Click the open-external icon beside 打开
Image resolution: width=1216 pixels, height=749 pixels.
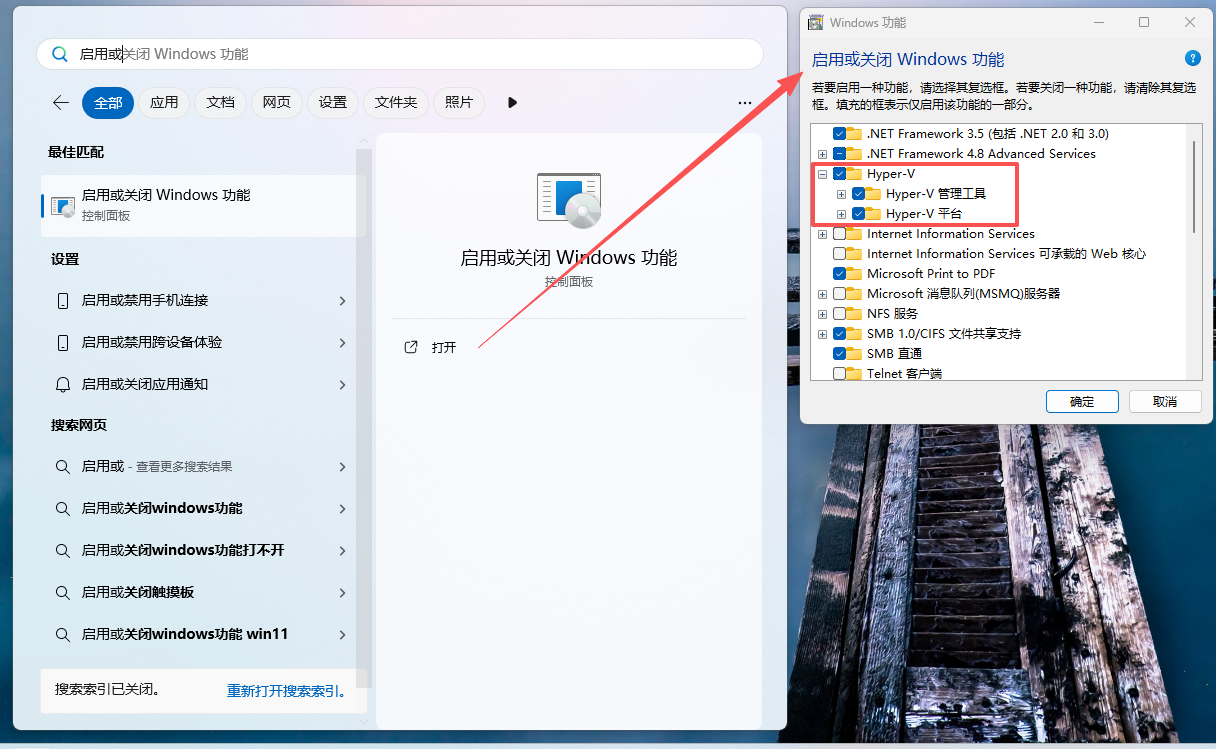tap(410, 347)
